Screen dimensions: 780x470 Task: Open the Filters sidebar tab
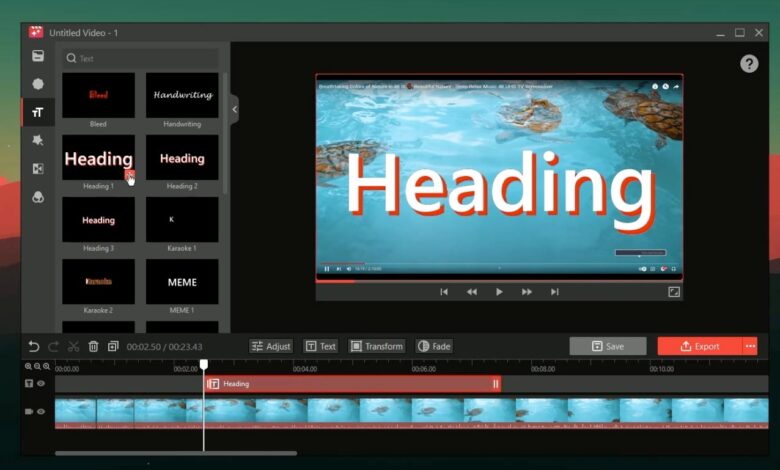click(x=38, y=197)
